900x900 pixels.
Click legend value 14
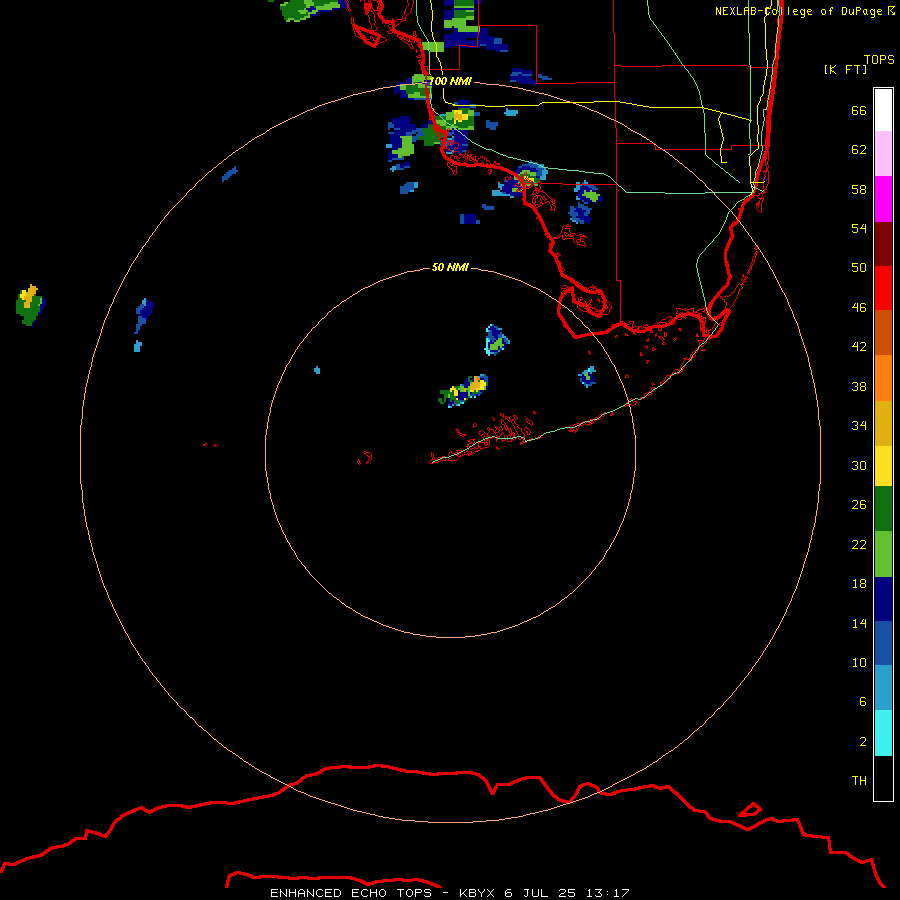pos(859,623)
